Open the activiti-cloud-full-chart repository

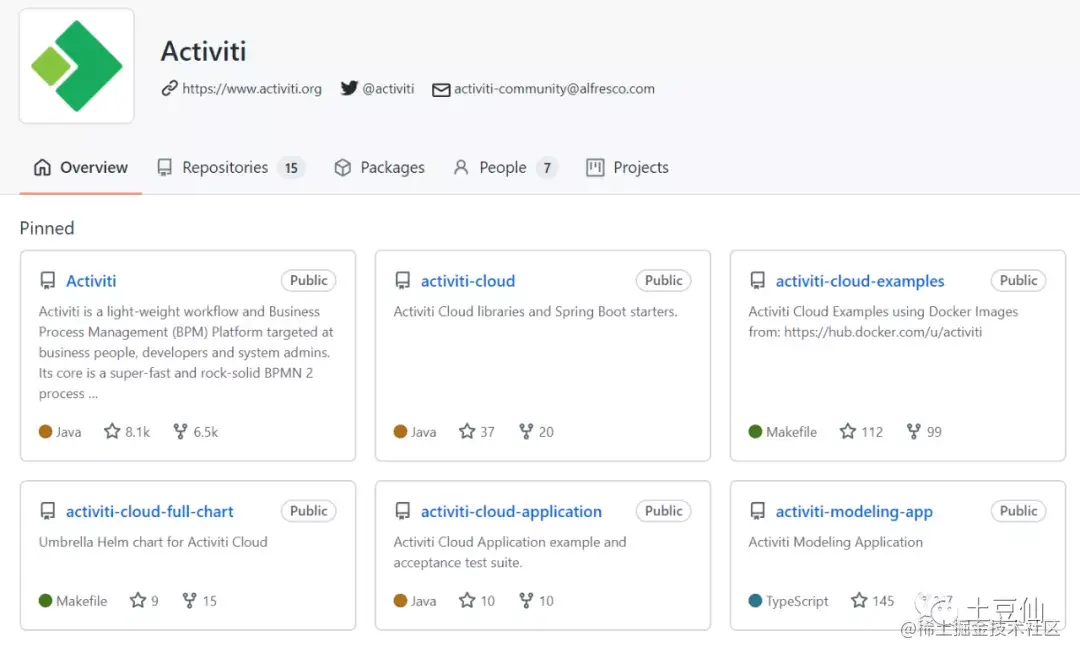point(150,511)
